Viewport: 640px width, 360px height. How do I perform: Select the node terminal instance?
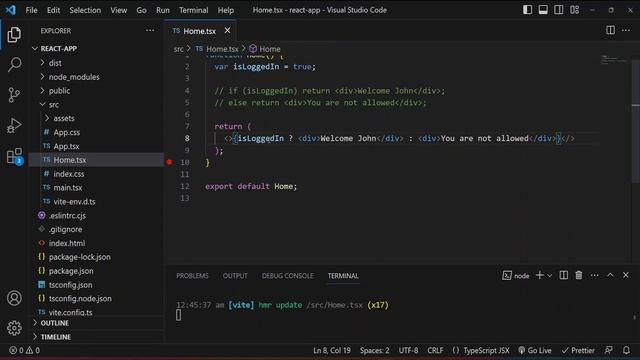tap(516, 276)
